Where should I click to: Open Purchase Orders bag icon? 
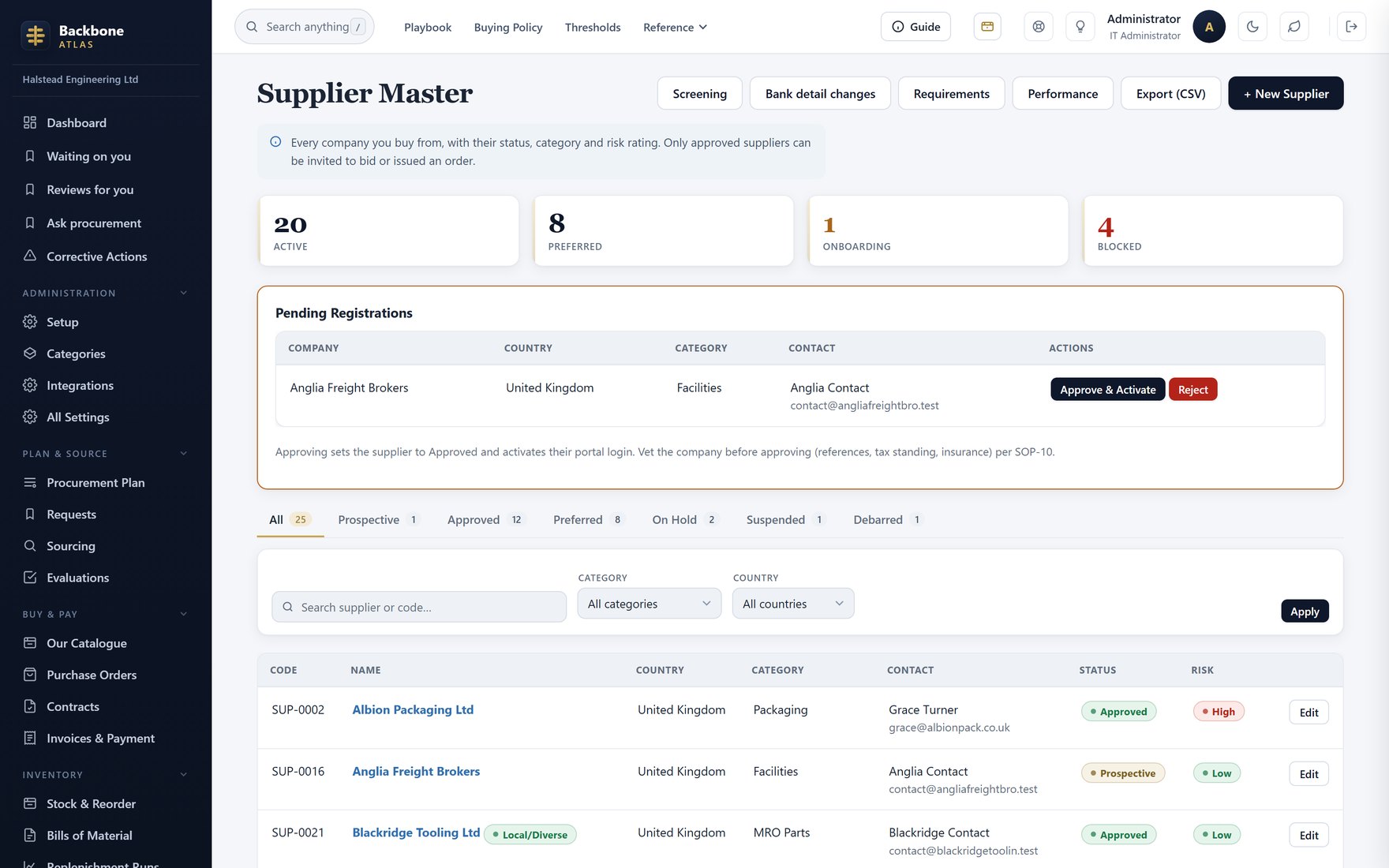(x=30, y=675)
